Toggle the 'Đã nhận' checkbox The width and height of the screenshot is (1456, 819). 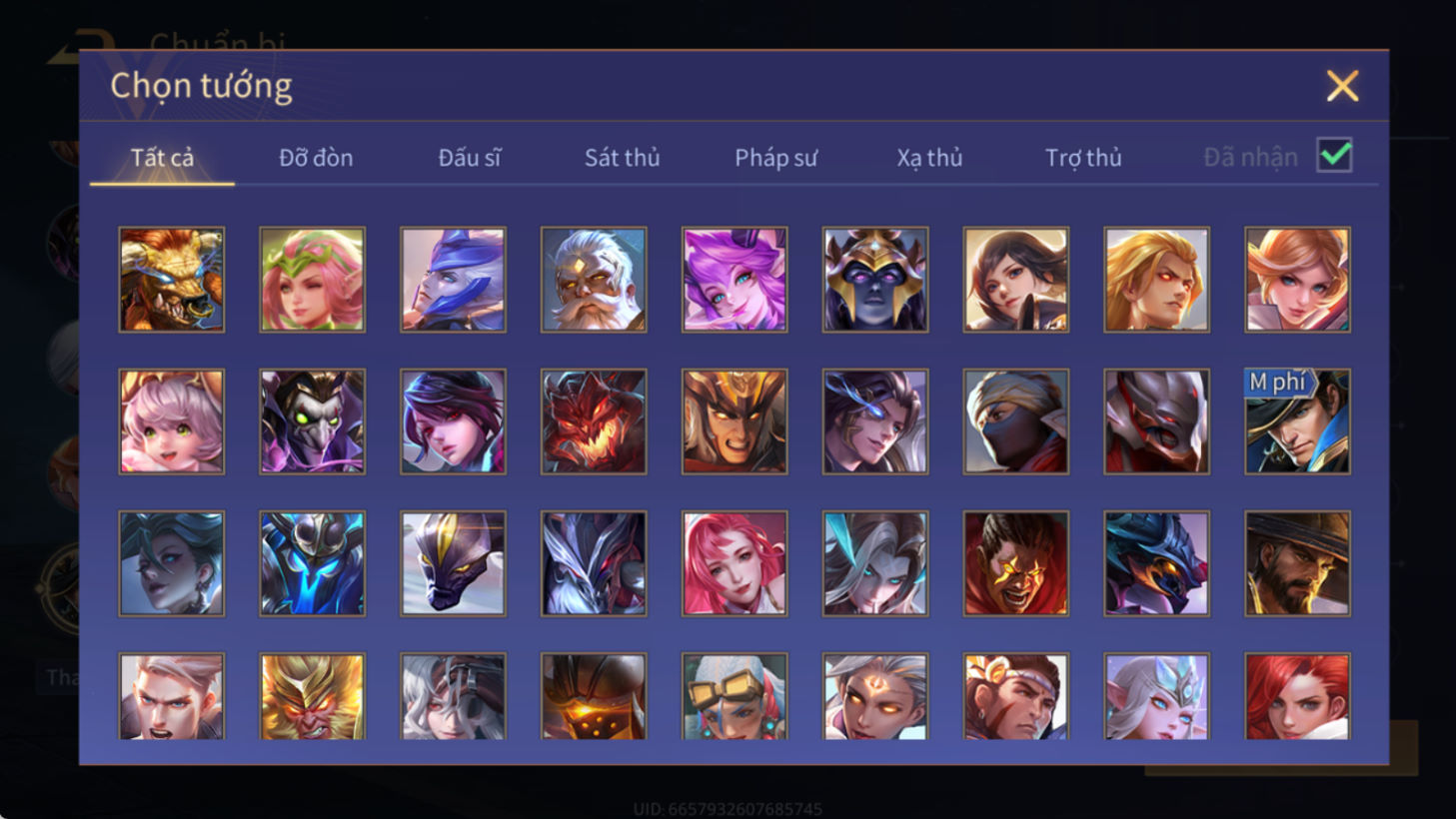[1334, 156]
